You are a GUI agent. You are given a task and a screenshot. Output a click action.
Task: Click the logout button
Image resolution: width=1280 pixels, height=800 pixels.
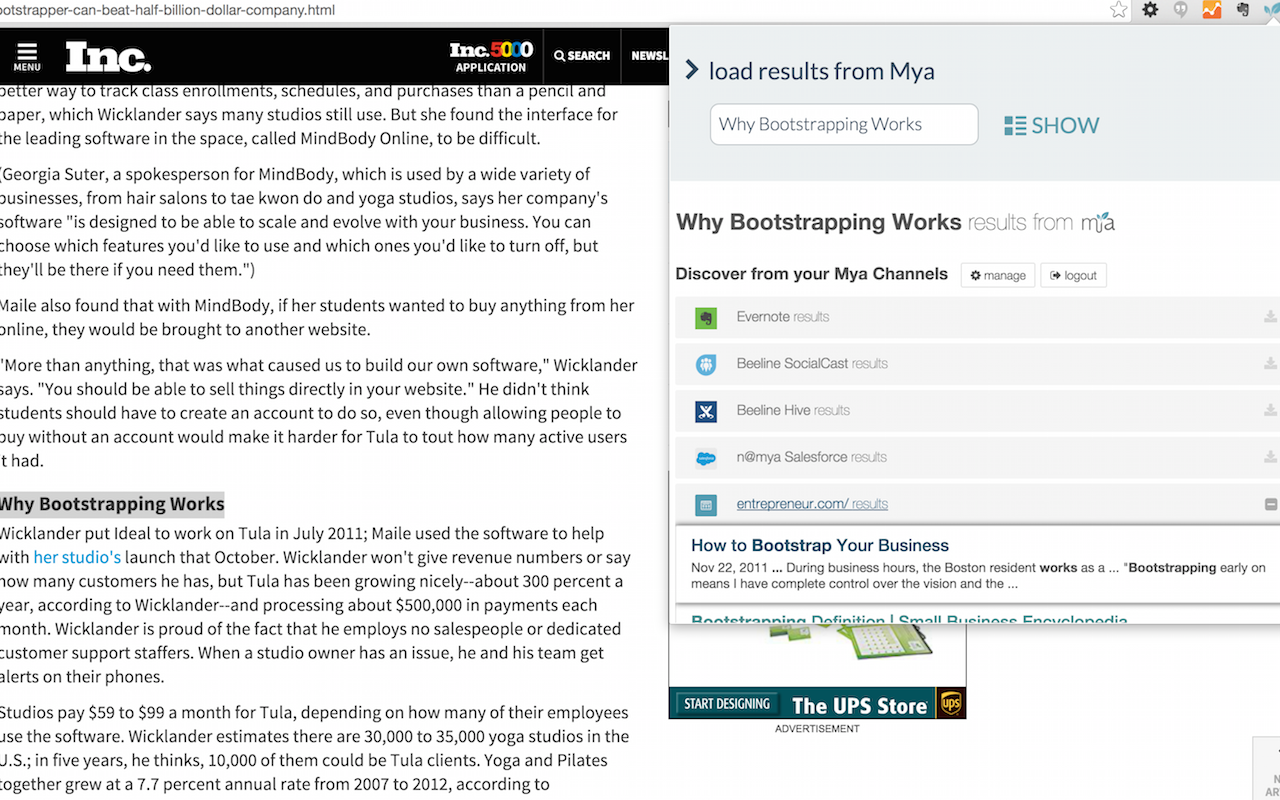[x=1074, y=275]
